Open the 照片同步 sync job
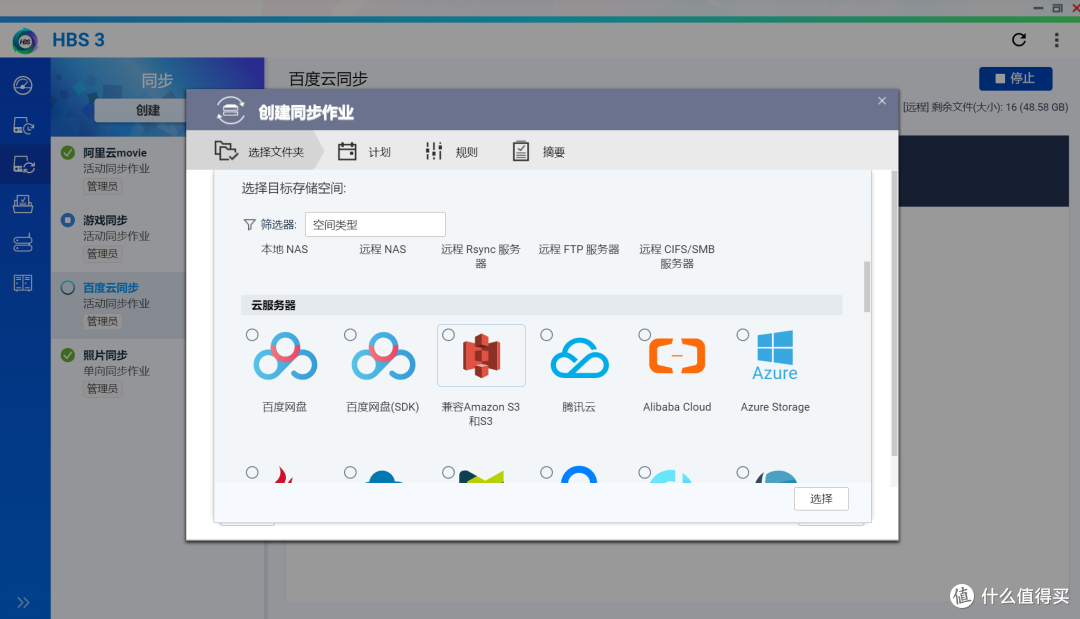Viewport: 1080px width, 619px height. point(118,372)
